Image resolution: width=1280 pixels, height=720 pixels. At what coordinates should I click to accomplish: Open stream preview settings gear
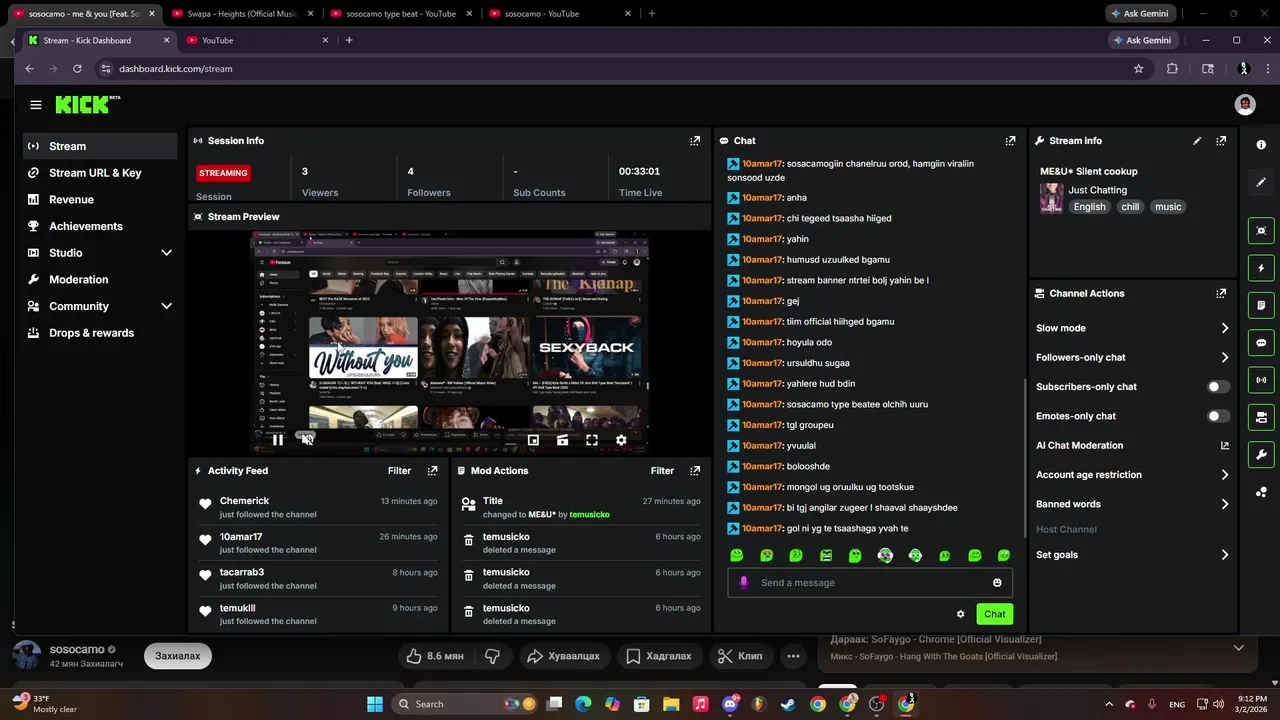621,439
